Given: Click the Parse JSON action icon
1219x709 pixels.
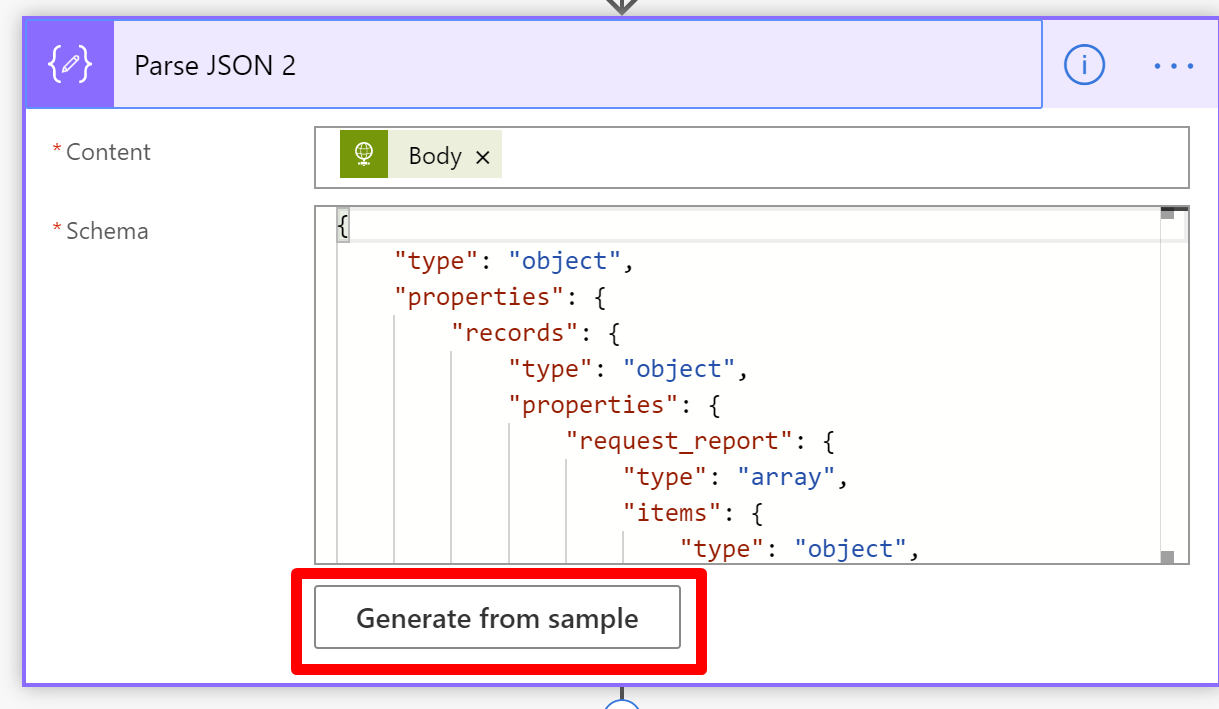Looking at the screenshot, I should (69, 66).
